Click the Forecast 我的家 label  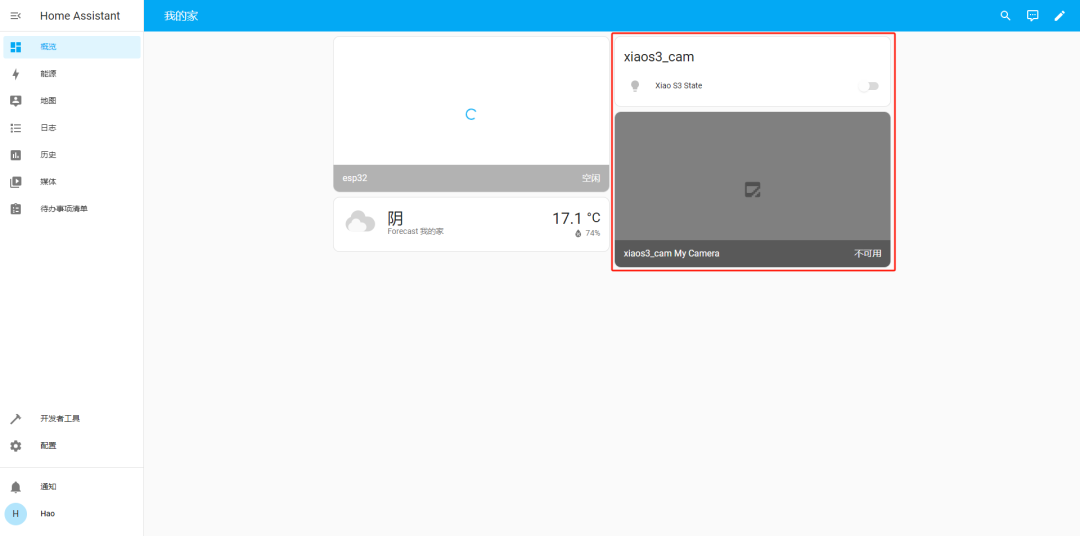(x=416, y=231)
